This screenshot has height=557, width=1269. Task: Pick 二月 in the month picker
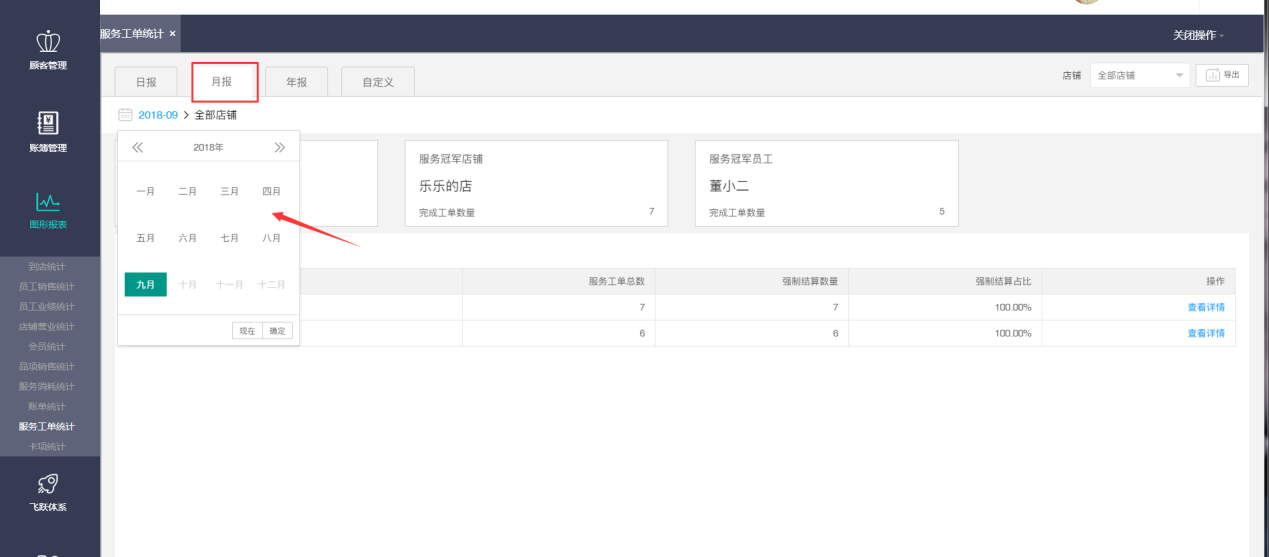[187, 191]
